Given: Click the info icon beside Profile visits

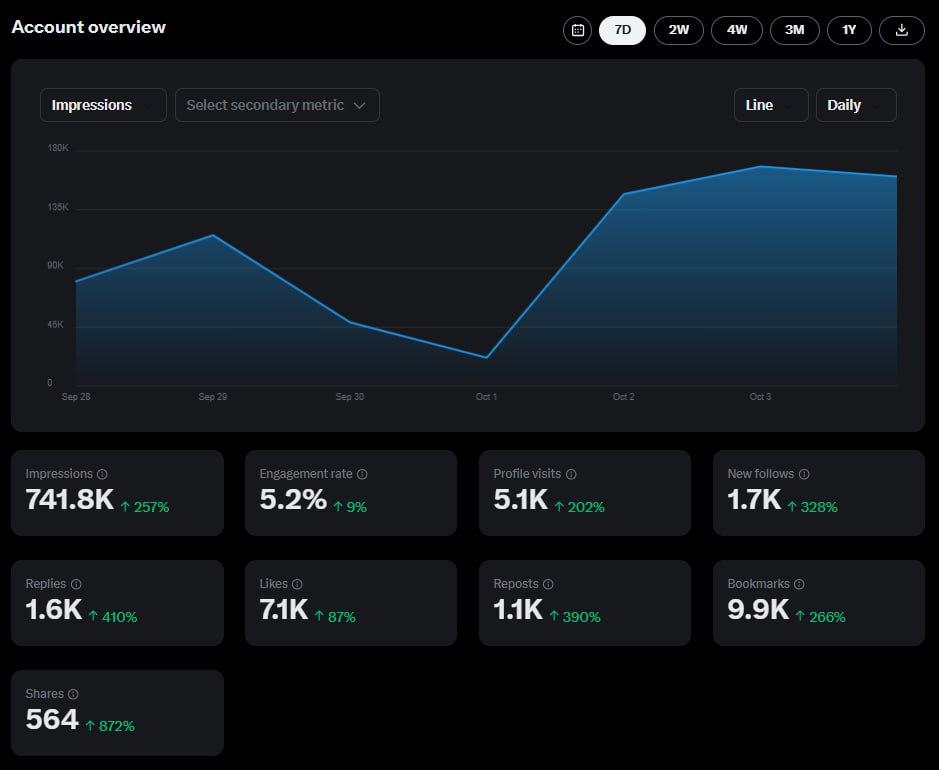Looking at the screenshot, I should (x=571, y=474).
